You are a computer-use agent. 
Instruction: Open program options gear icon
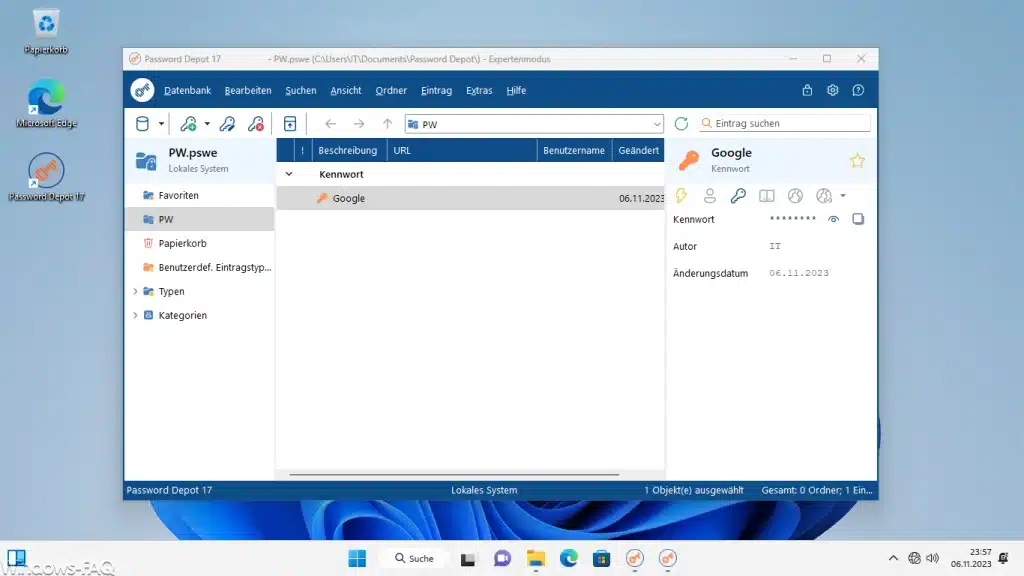click(x=833, y=90)
